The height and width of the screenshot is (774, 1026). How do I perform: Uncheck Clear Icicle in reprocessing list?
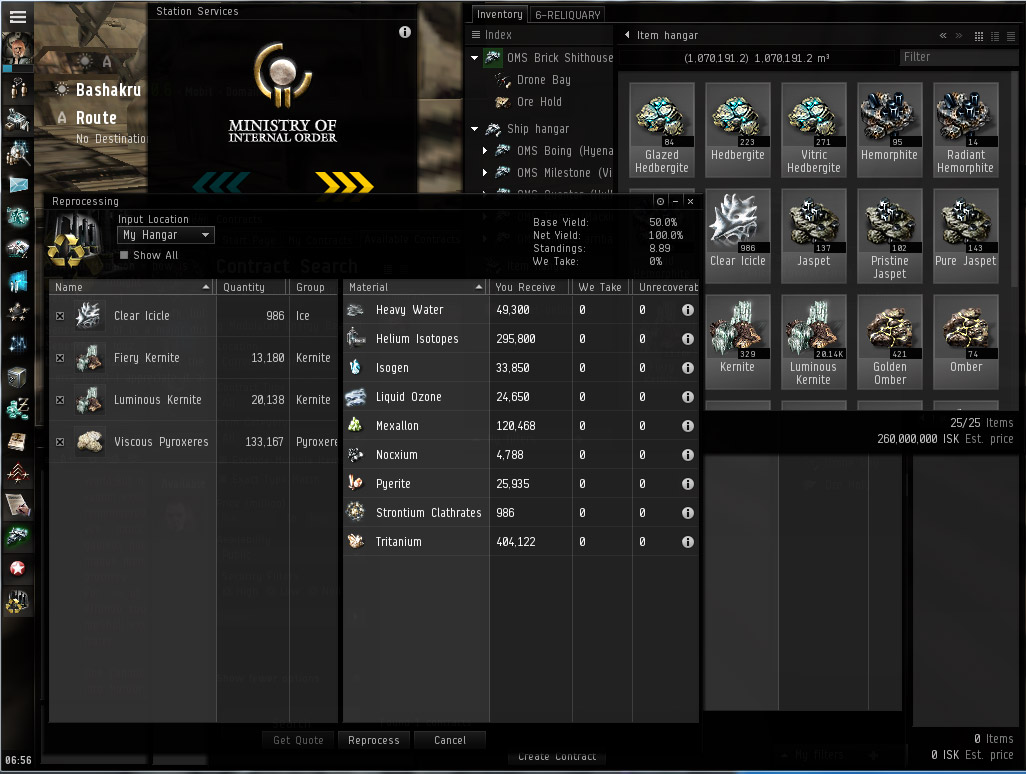60,316
